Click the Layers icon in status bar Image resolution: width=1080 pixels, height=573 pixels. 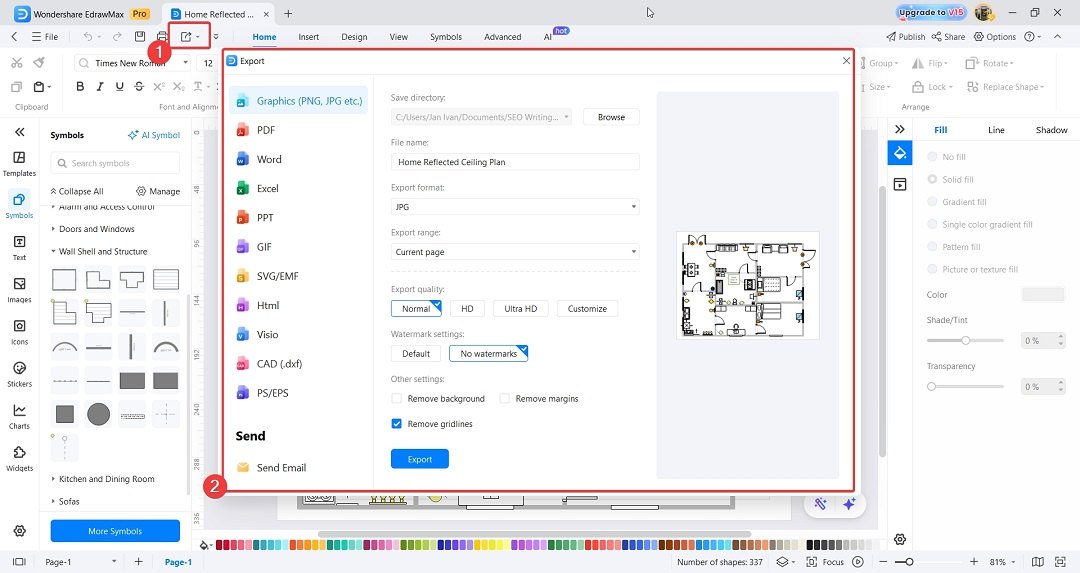click(x=782, y=562)
